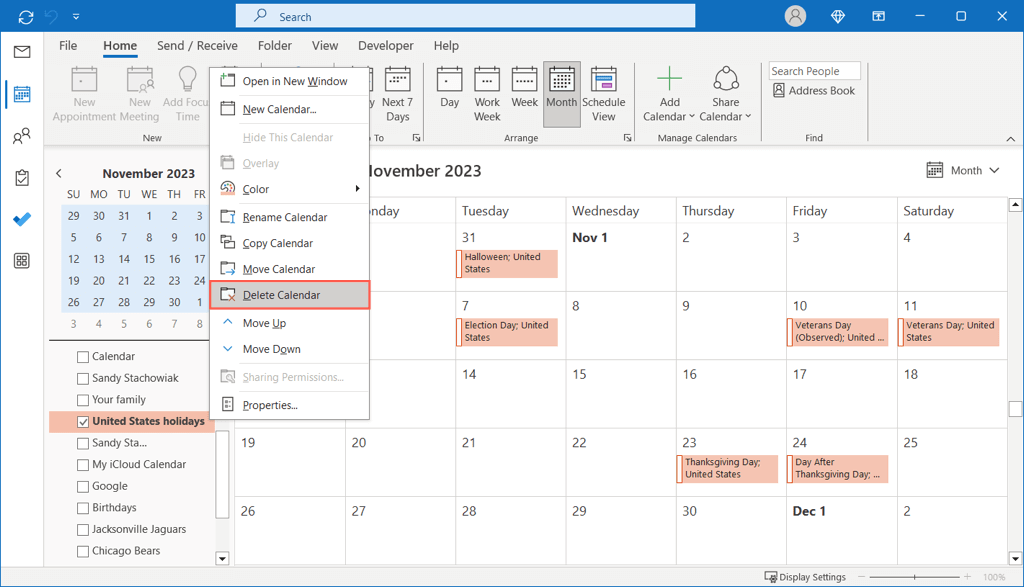Screen dimensions: 1024x587
Task: Click the Undo arrow in title bar
Action: 51,16
